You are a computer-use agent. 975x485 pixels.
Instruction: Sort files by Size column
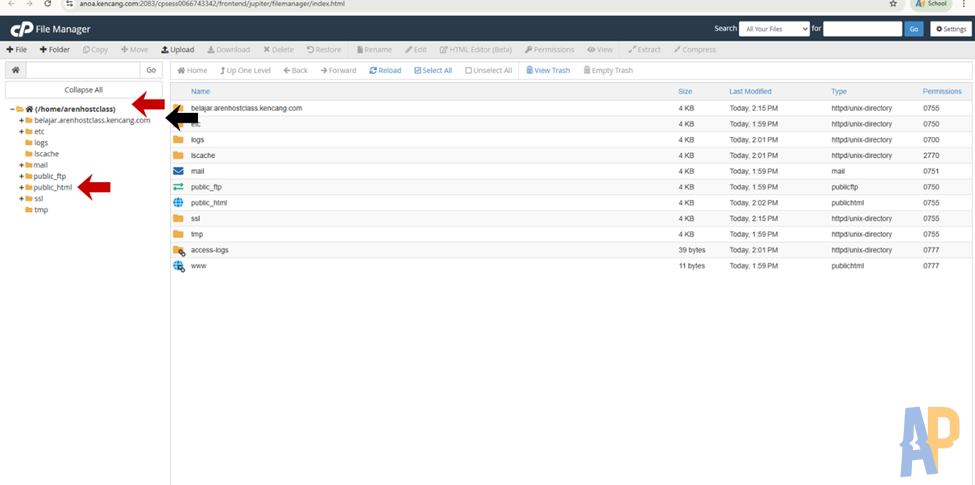pos(685,91)
